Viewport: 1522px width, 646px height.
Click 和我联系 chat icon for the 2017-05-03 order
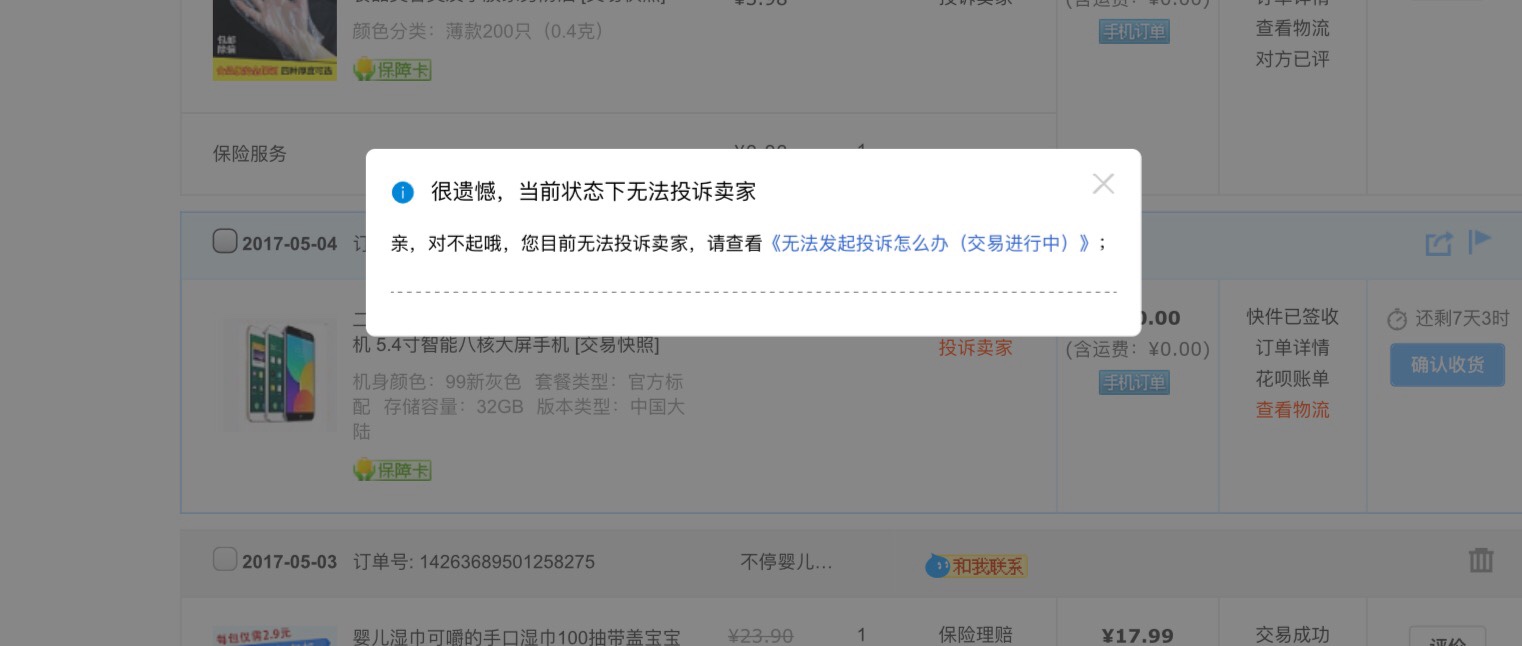[x=976, y=567]
